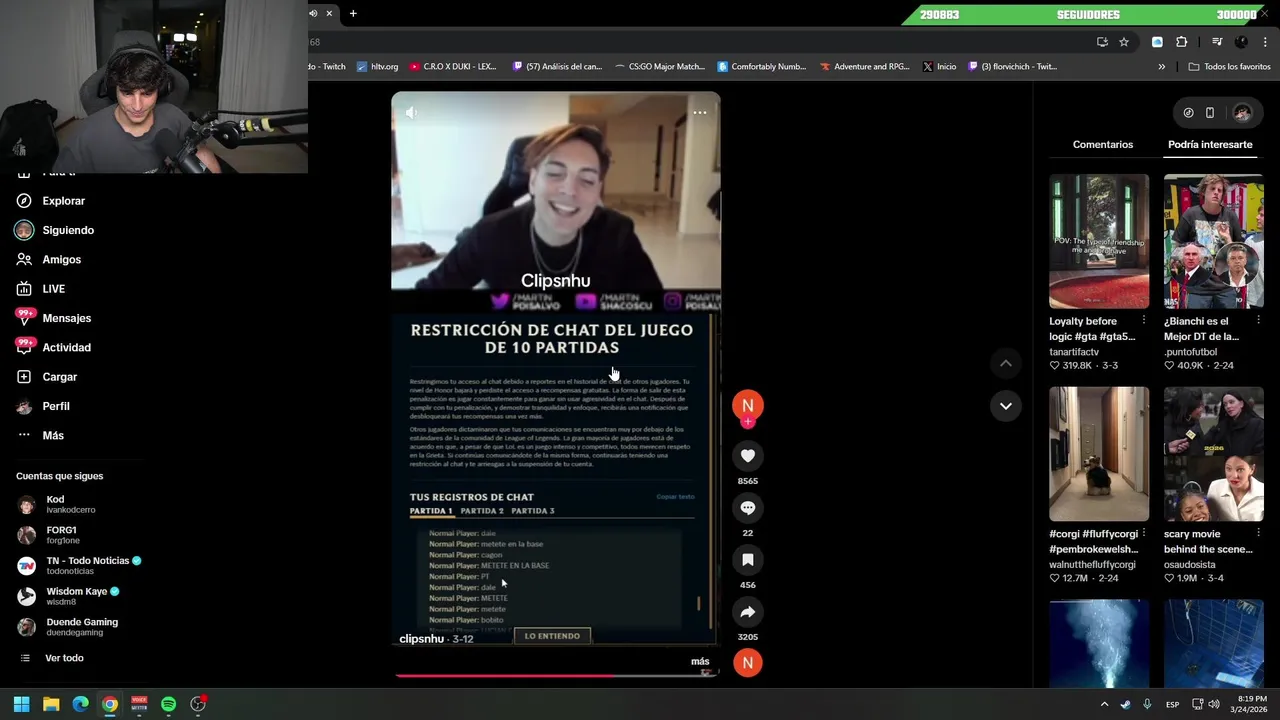
Task: Open the '¿Bianchi es el Mejor DT' thumbnail
Action: tap(1213, 241)
